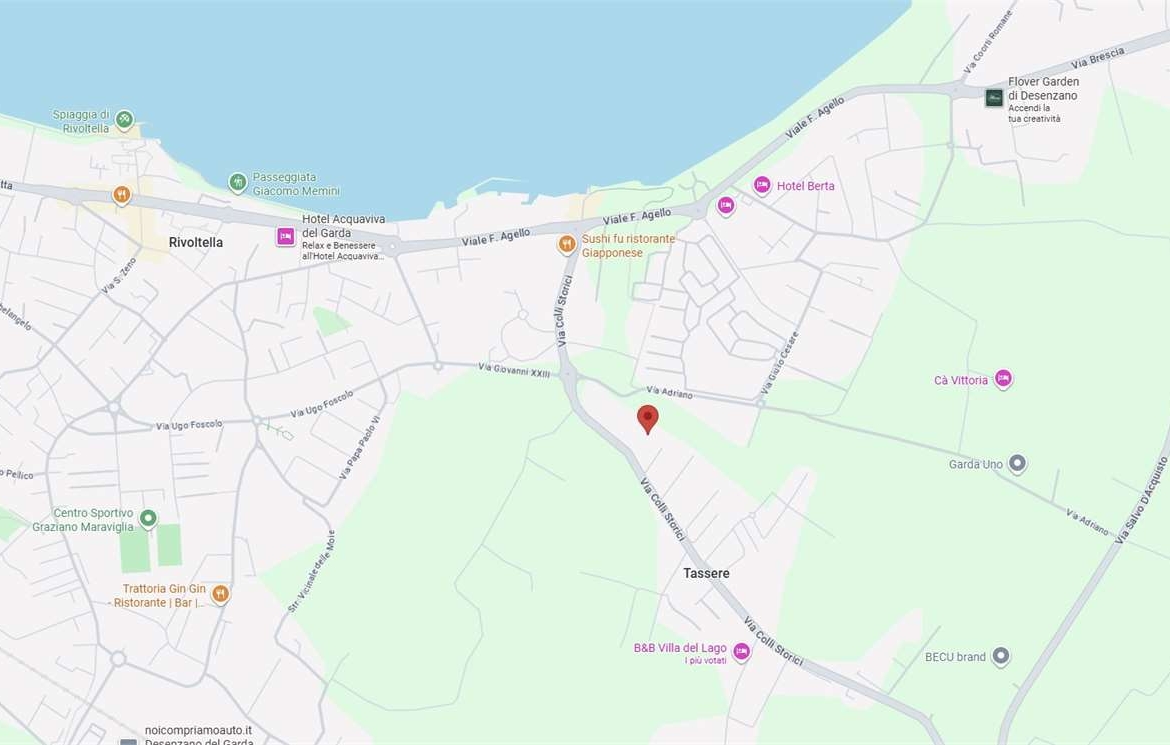This screenshot has width=1170, height=745.
Task: Open the Passeggiata Giacomo Memini park marker
Action: (238, 182)
